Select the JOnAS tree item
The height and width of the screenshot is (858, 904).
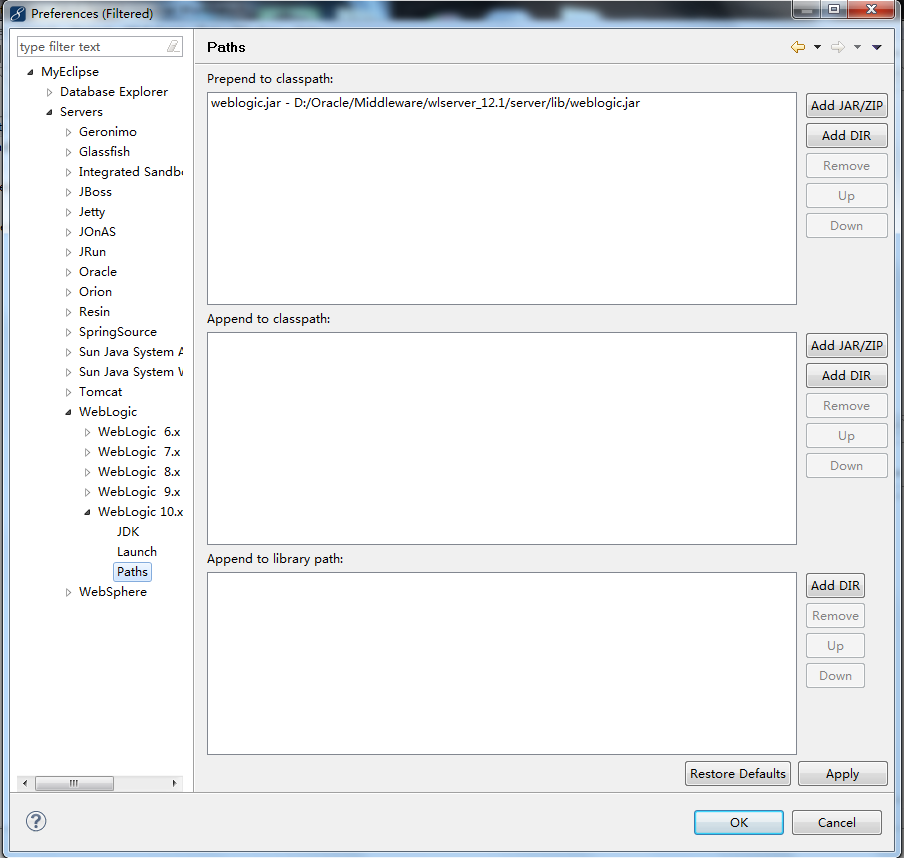pyautogui.click(x=97, y=232)
